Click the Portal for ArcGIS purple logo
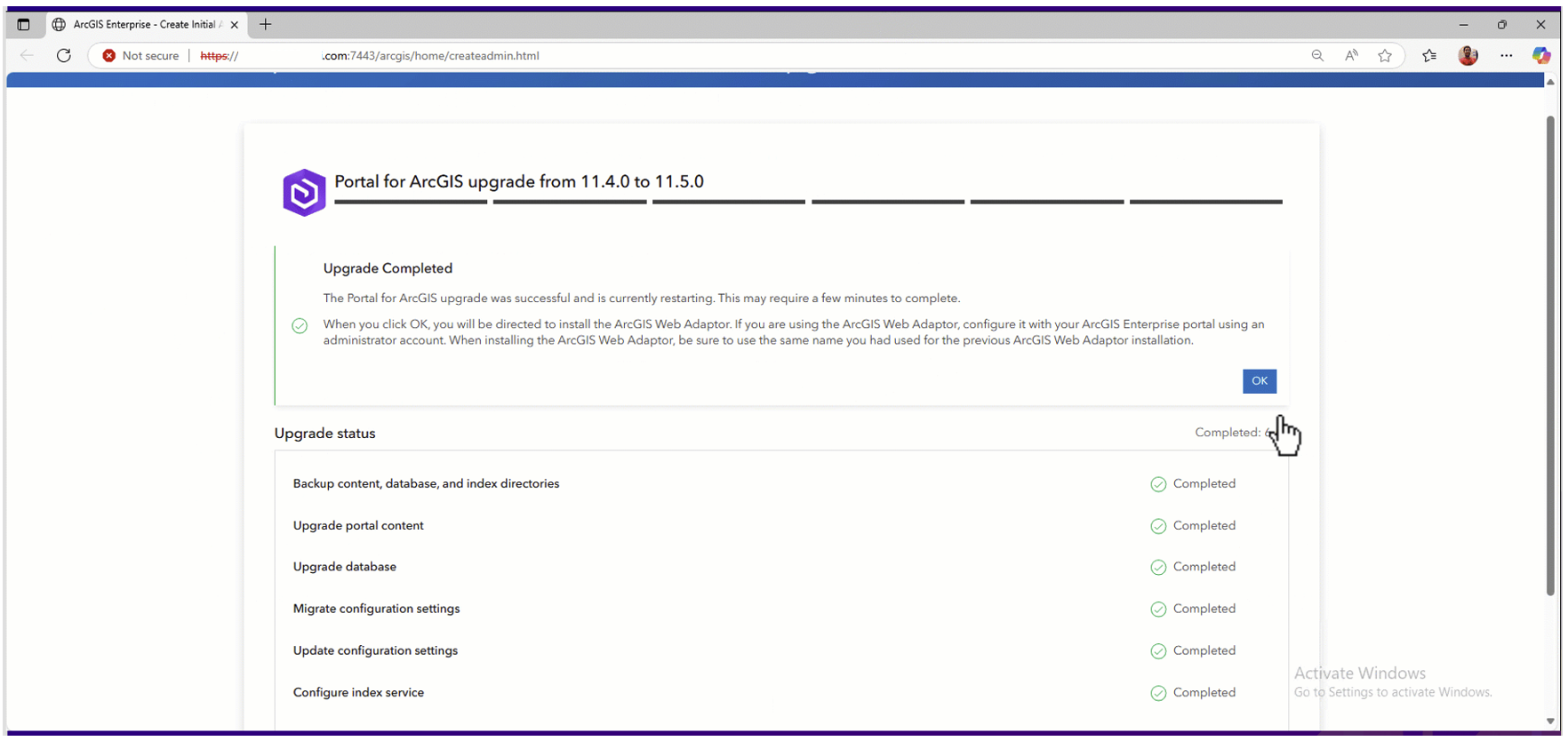This screenshot has height=741, width=1568. [x=304, y=193]
